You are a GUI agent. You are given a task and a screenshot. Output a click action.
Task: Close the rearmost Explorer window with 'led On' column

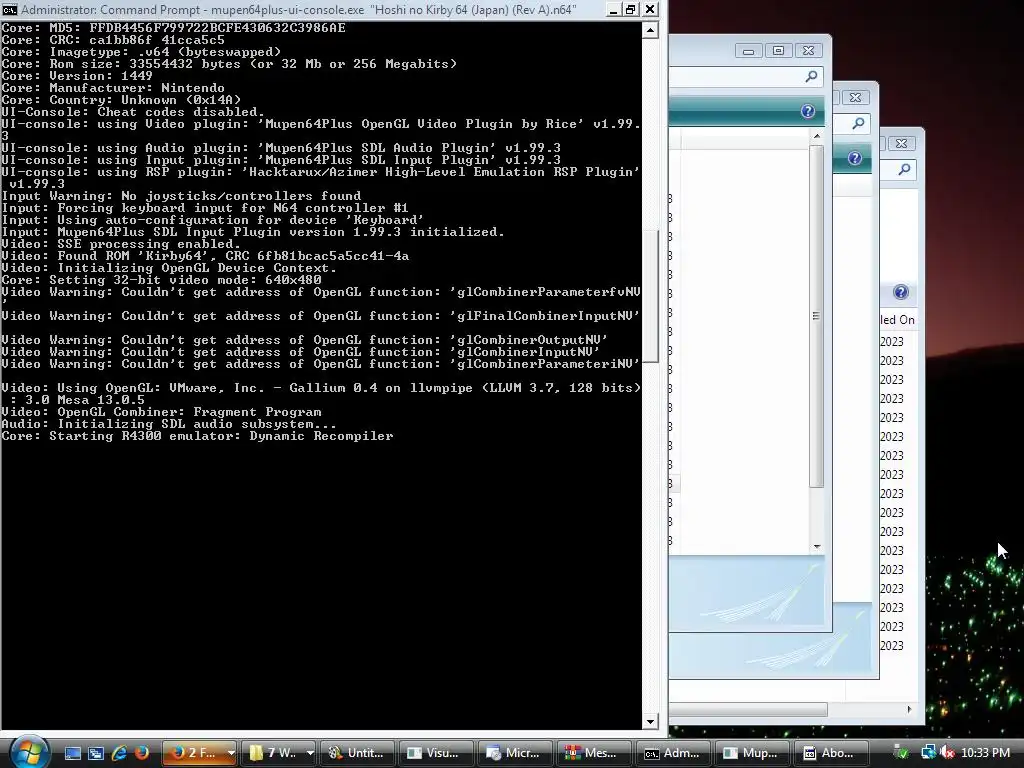(x=901, y=143)
